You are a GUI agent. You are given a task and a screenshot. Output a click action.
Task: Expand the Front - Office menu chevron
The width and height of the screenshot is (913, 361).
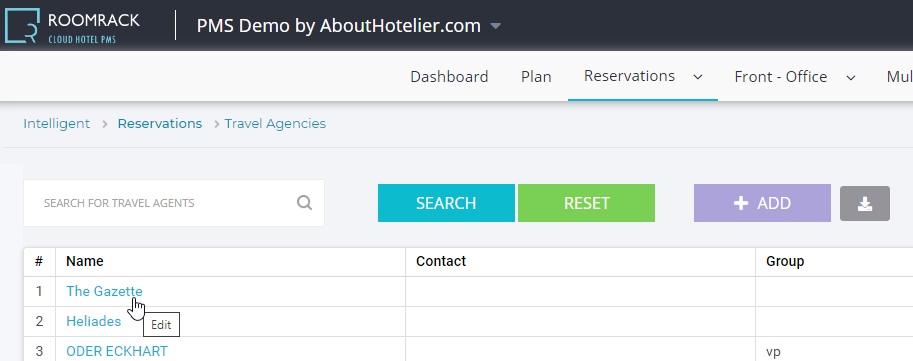coord(851,77)
